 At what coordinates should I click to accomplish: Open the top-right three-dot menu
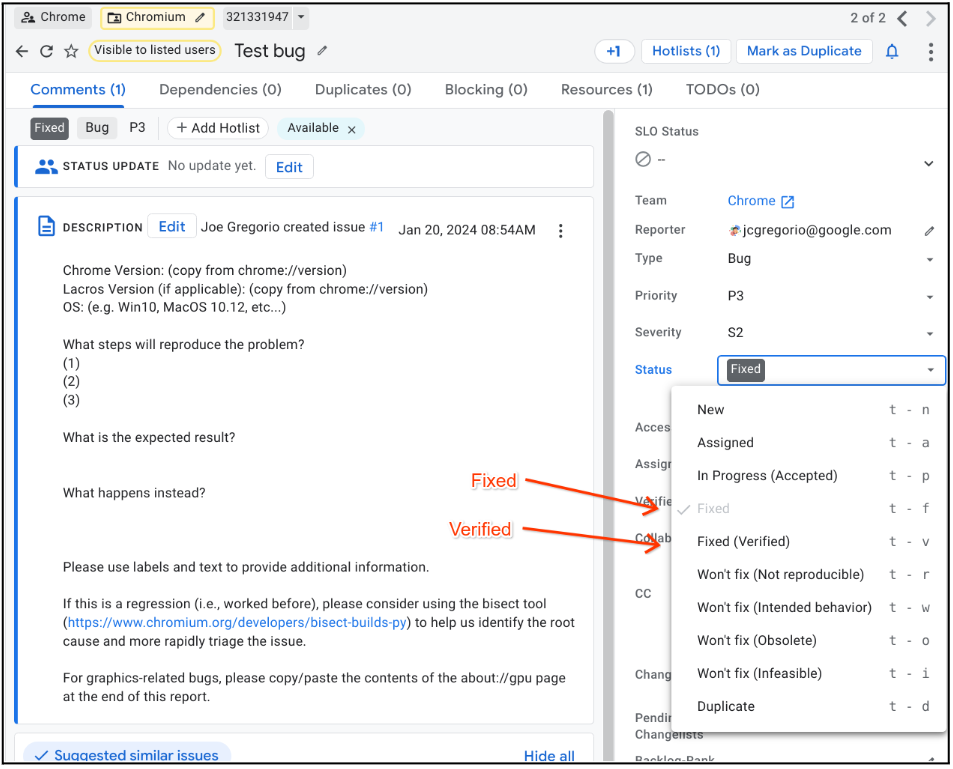pos(931,51)
